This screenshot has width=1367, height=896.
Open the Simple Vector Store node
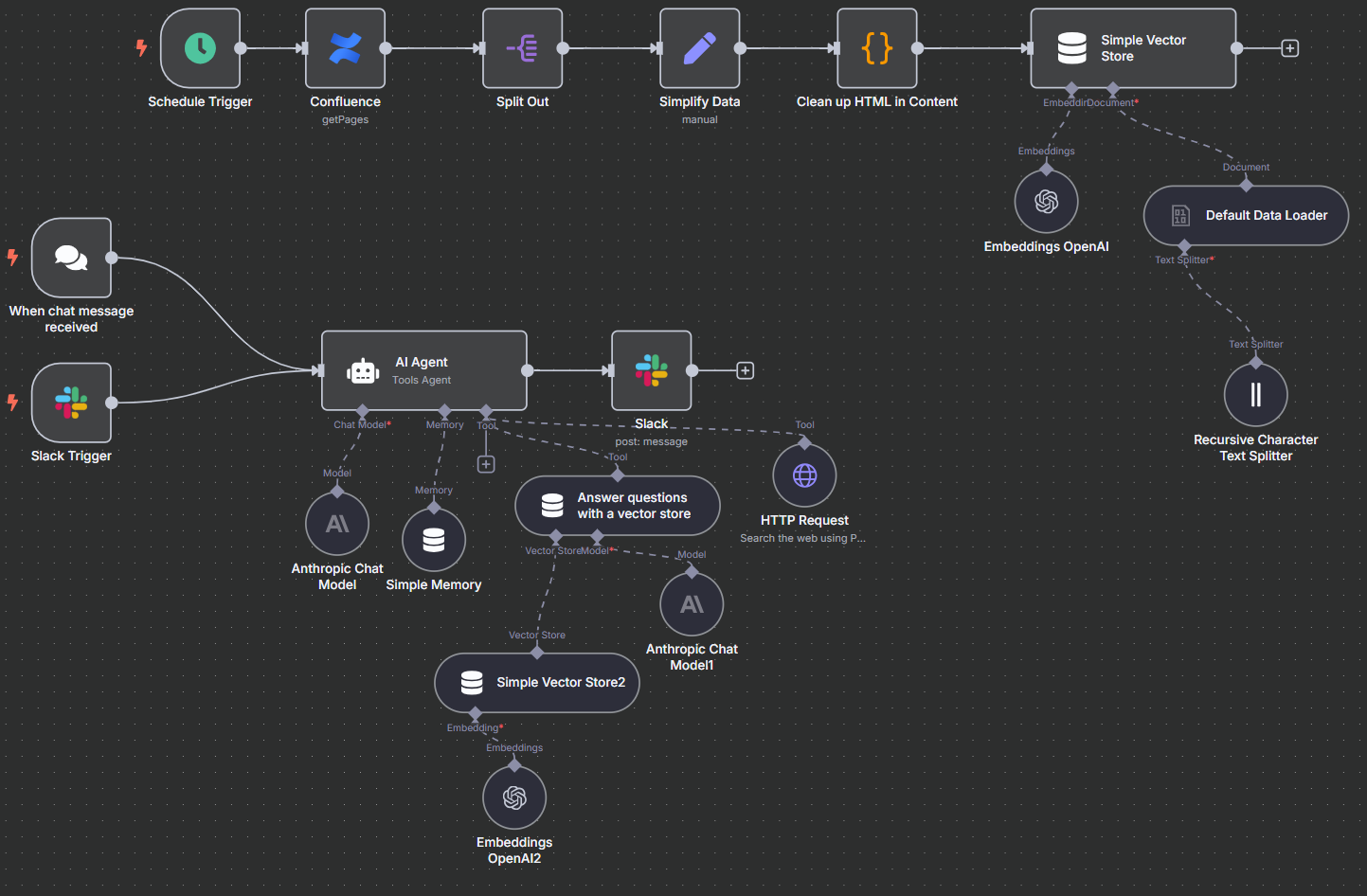pyautogui.click(x=1133, y=48)
